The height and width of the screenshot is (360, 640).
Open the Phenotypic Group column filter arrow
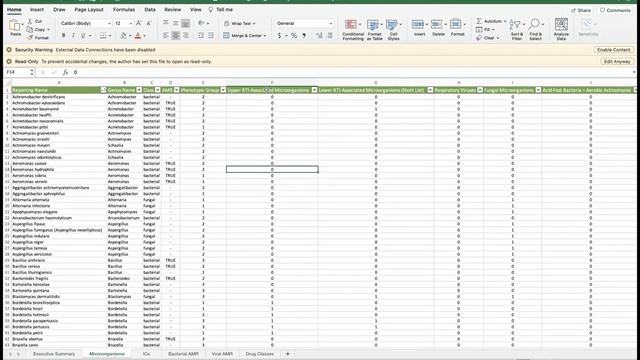point(223,90)
